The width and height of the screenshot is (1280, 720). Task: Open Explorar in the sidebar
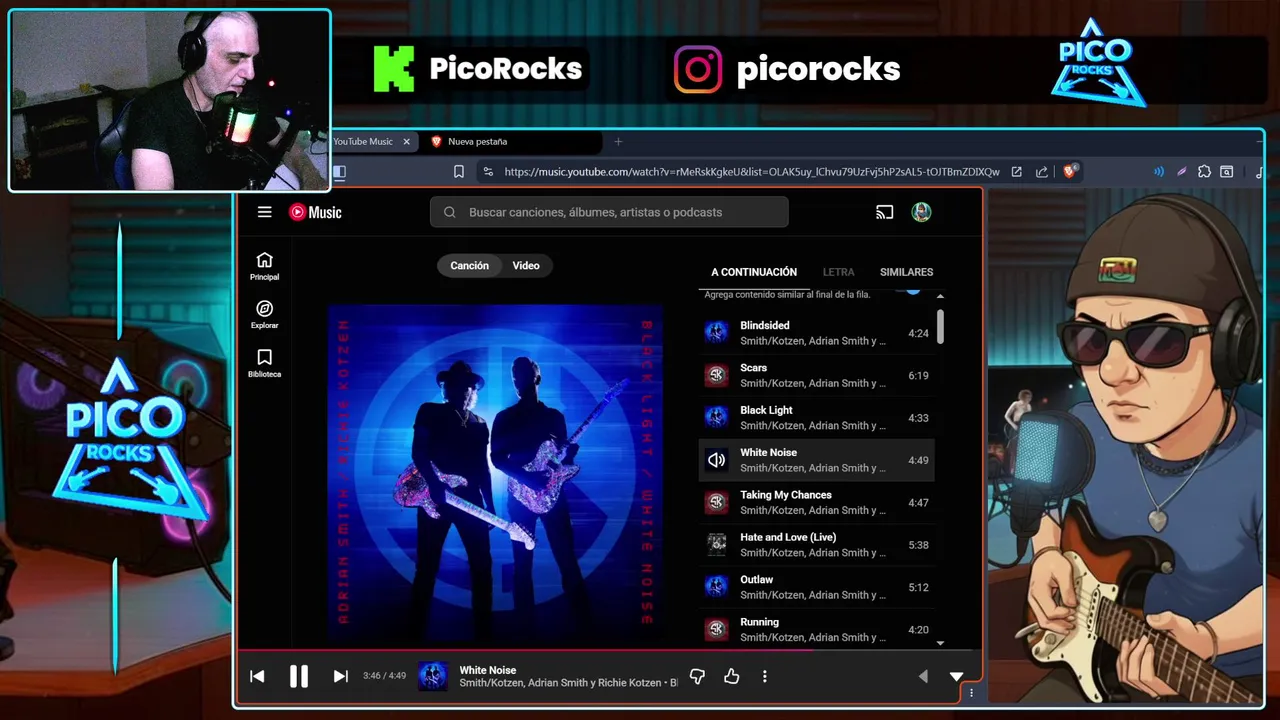pyautogui.click(x=264, y=315)
